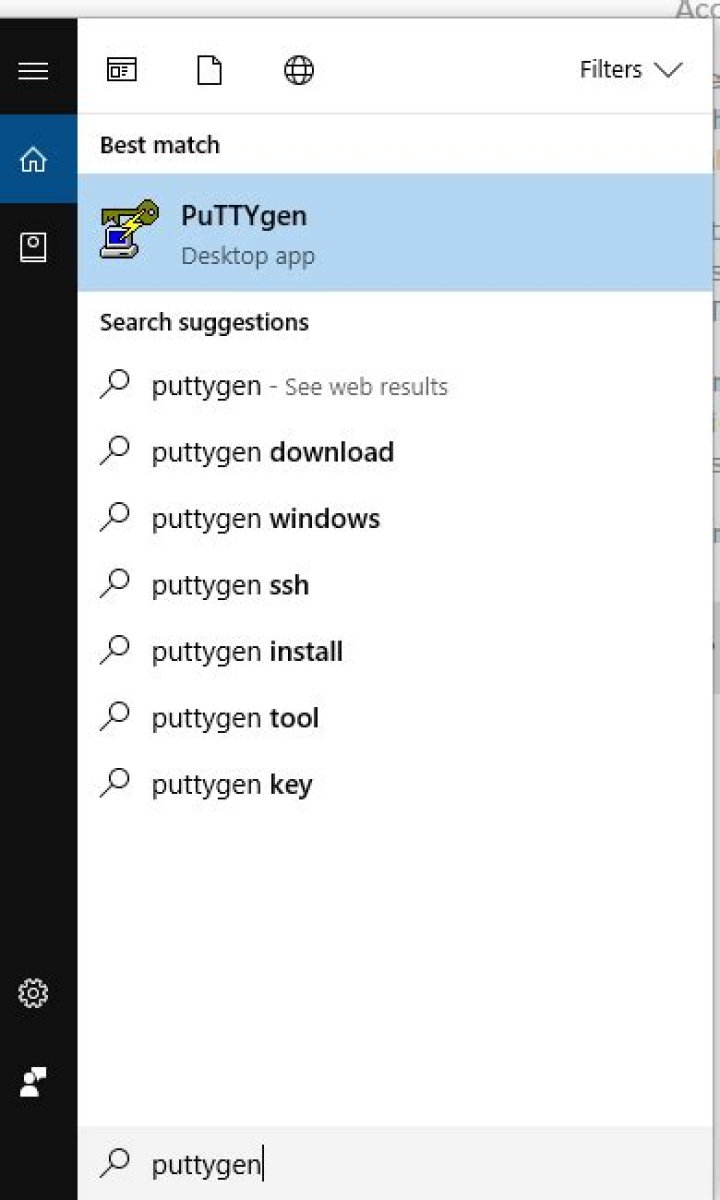Click the PuTTYgen key and computer icon
The width and height of the screenshot is (720, 1200).
tap(129, 230)
